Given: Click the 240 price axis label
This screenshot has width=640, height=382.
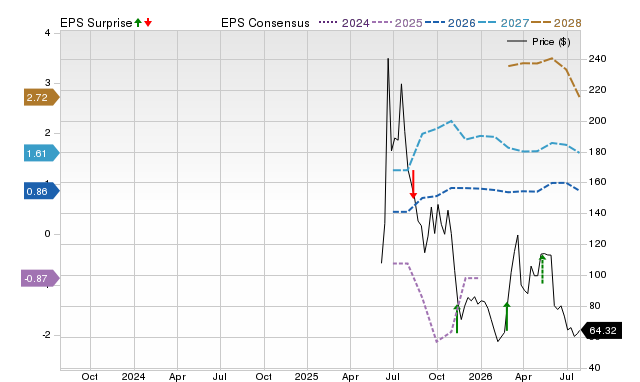Looking at the screenshot, I should (597, 59).
